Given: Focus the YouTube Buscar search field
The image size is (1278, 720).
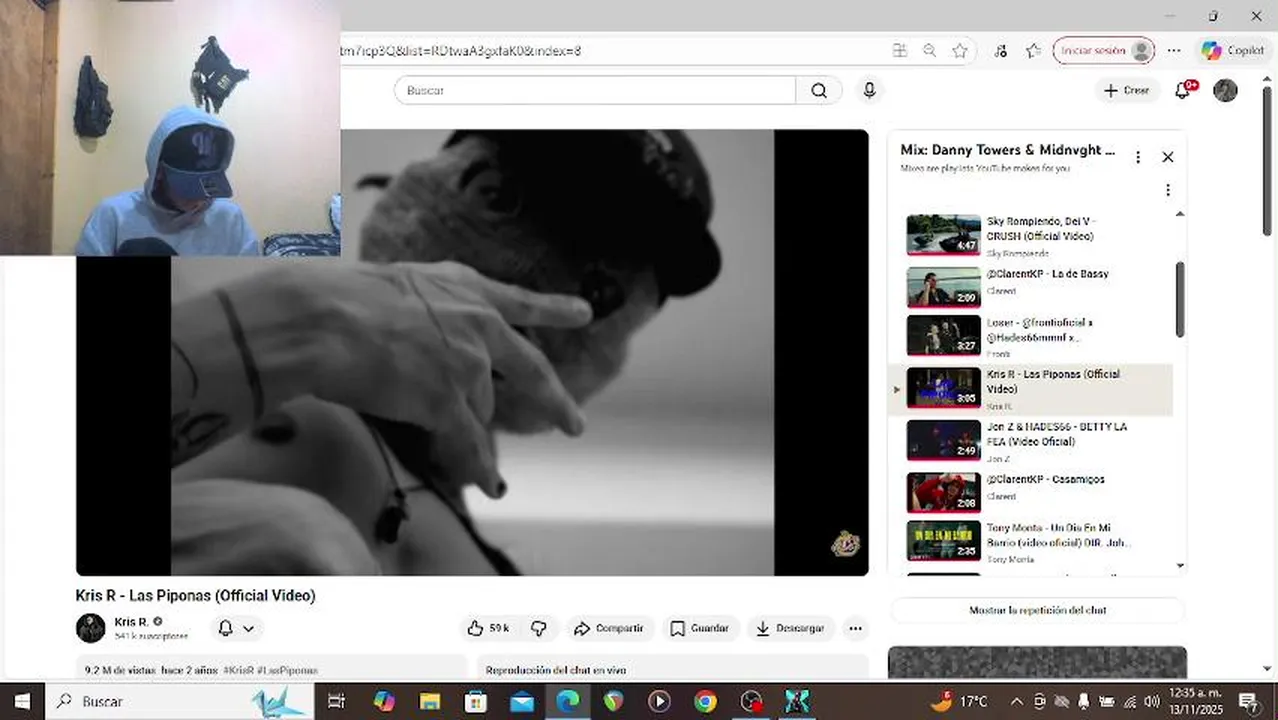Looking at the screenshot, I should tap(595, 90).
